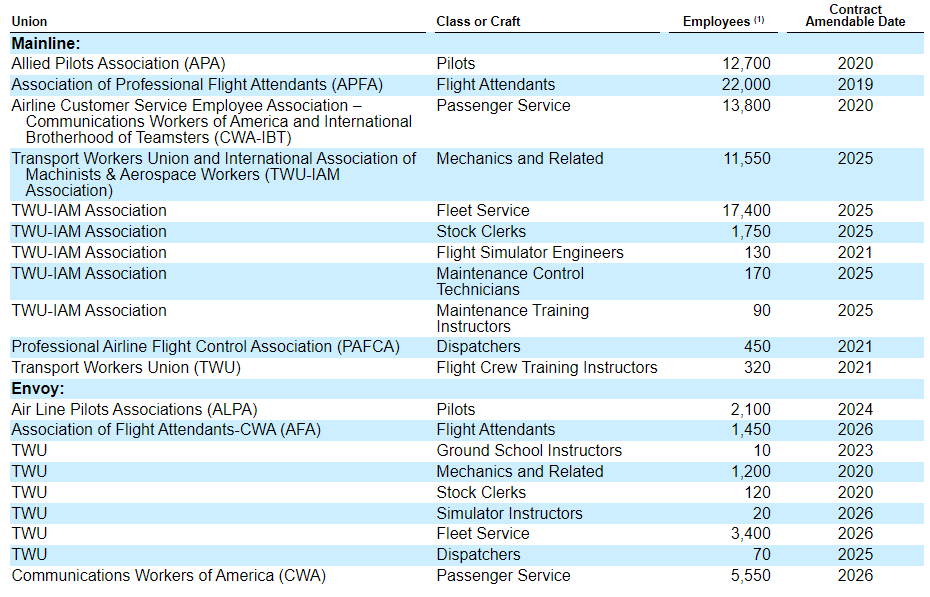Image resolution: width=930 pixels, height=597 pixels.
Task: Click Association of Flight Attendants-CWA (AFA)
Action: click(166, 429)
